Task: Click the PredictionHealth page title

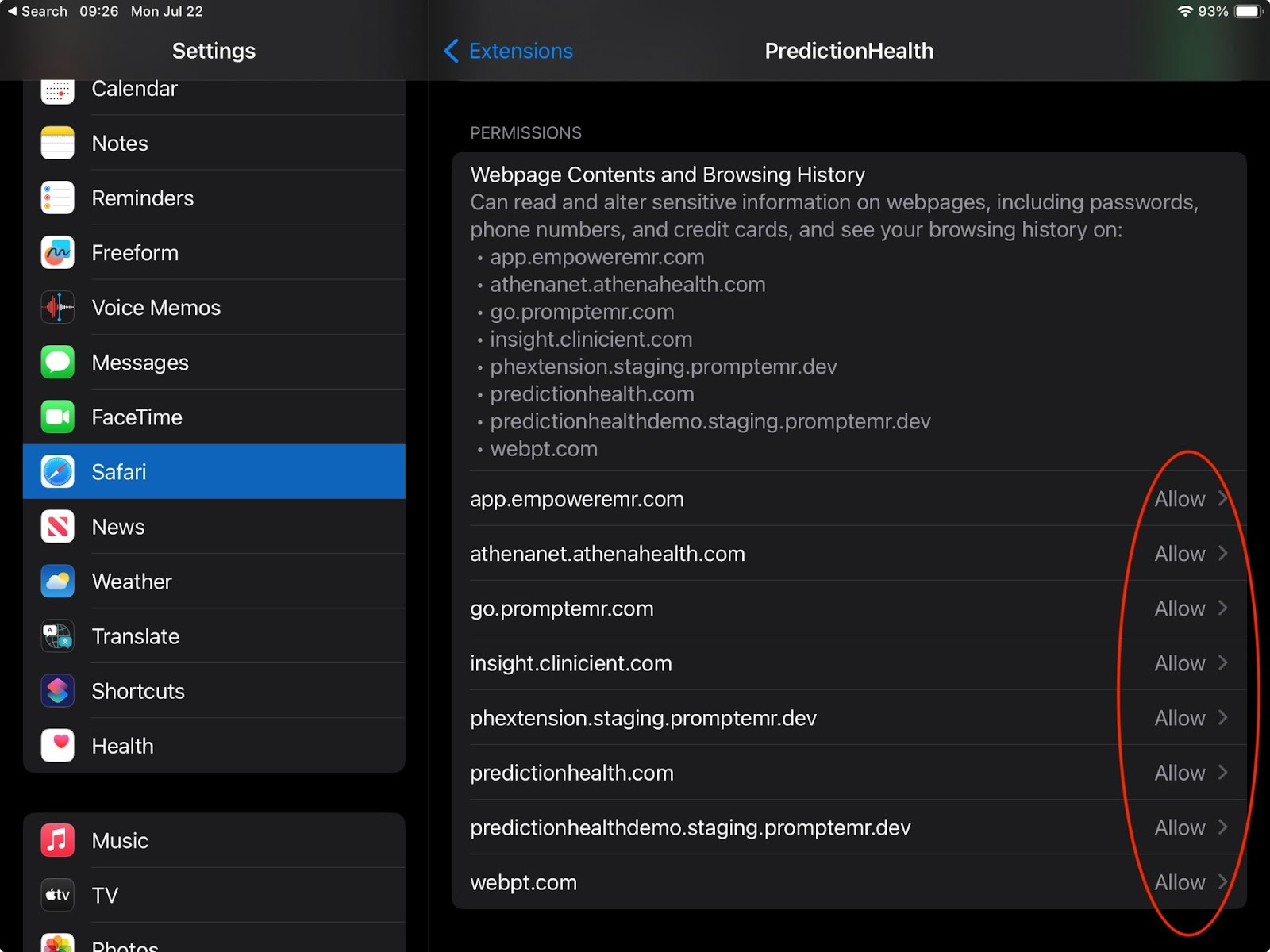Action: (849, 51)
